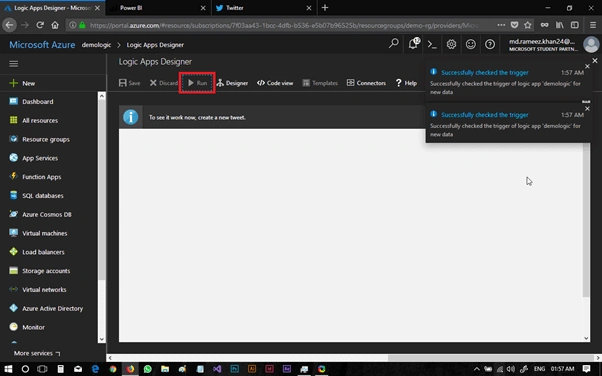Click Discard in the designer toolbar
602x376 pixels.
[164, 83]
